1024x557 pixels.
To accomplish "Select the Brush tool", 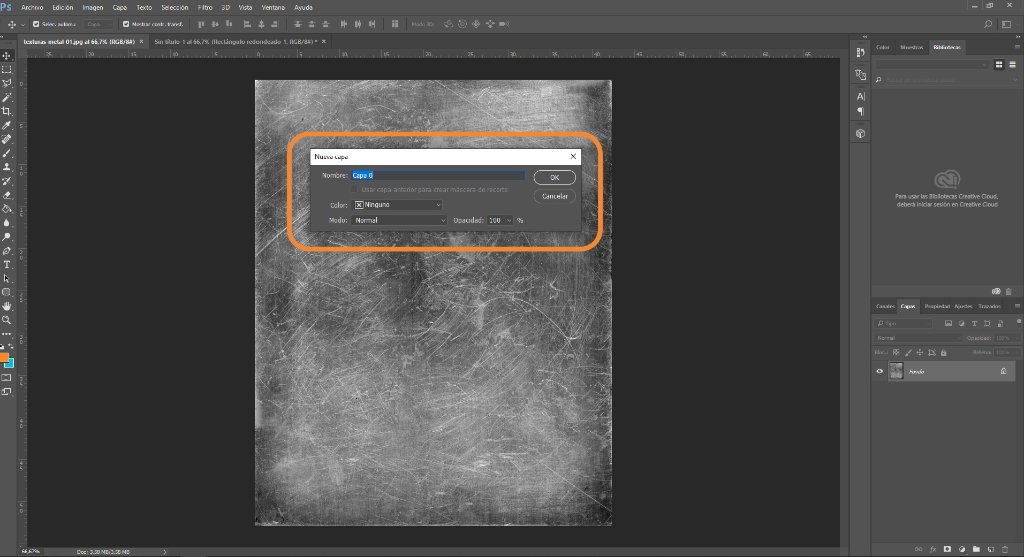I will 7,153.
